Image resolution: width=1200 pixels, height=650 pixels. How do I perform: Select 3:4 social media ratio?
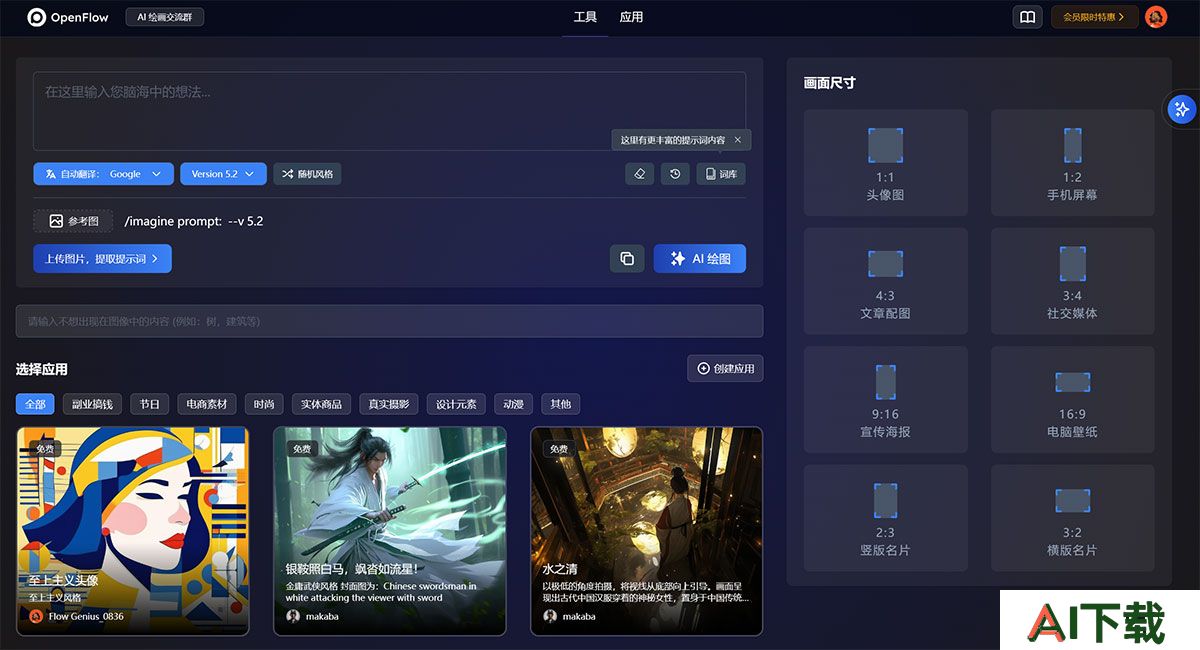[1072, 281]
